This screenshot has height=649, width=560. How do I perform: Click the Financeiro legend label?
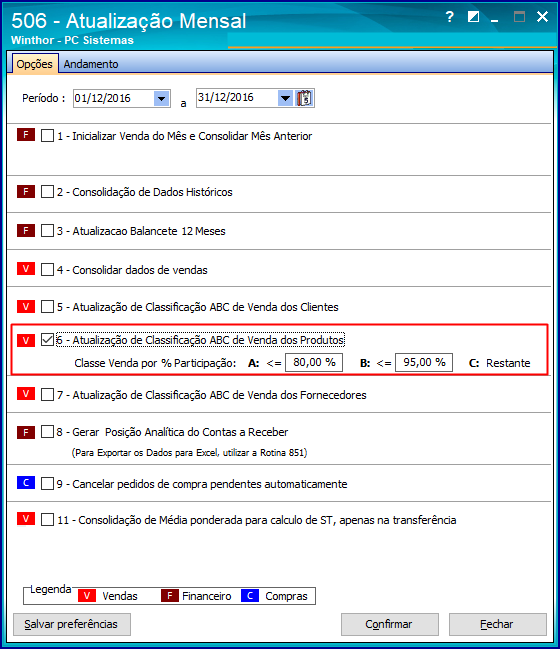click(x=207, y=596)
